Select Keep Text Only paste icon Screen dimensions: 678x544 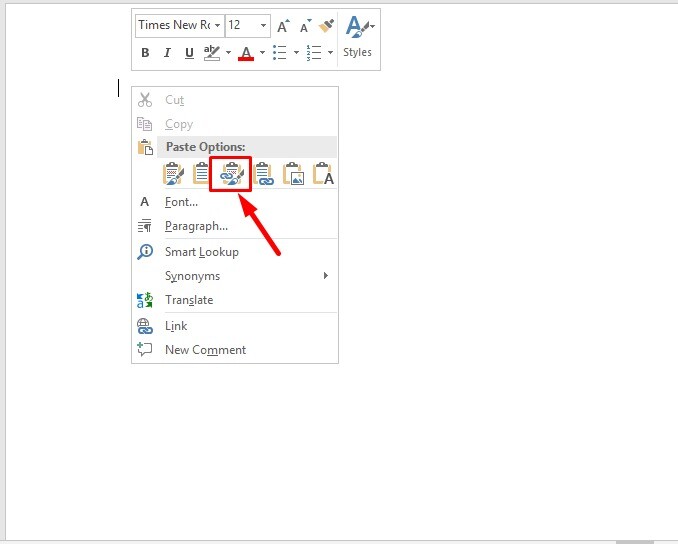(323, 174)
